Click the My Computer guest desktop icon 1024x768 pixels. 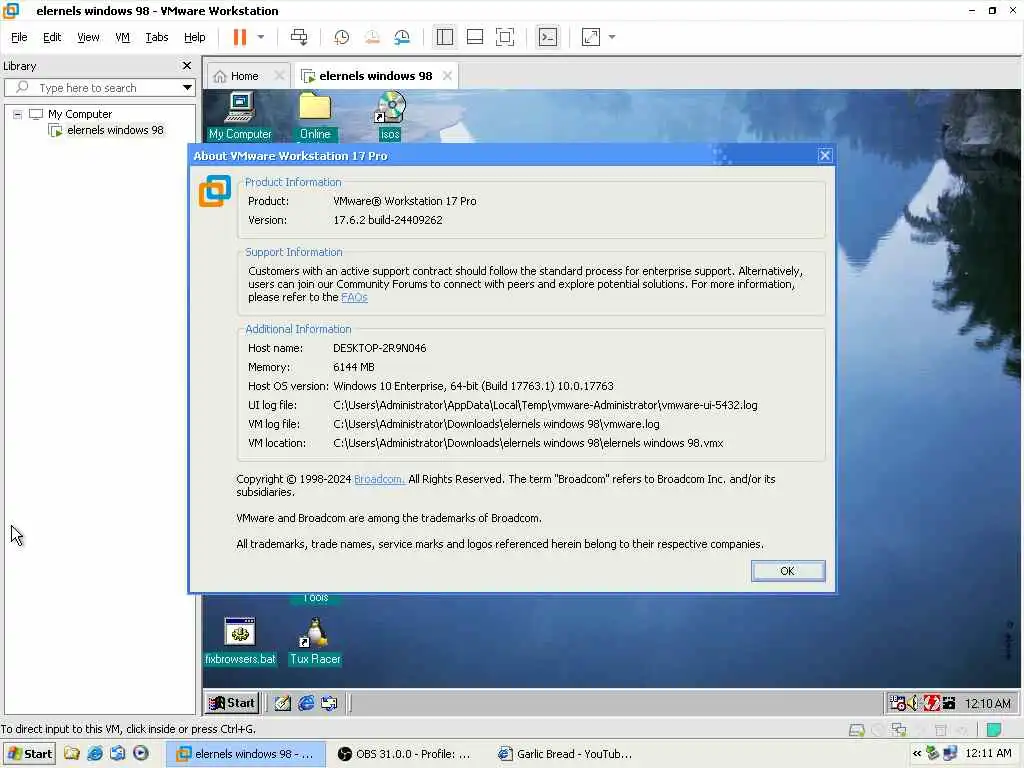[x=240, y=116]
